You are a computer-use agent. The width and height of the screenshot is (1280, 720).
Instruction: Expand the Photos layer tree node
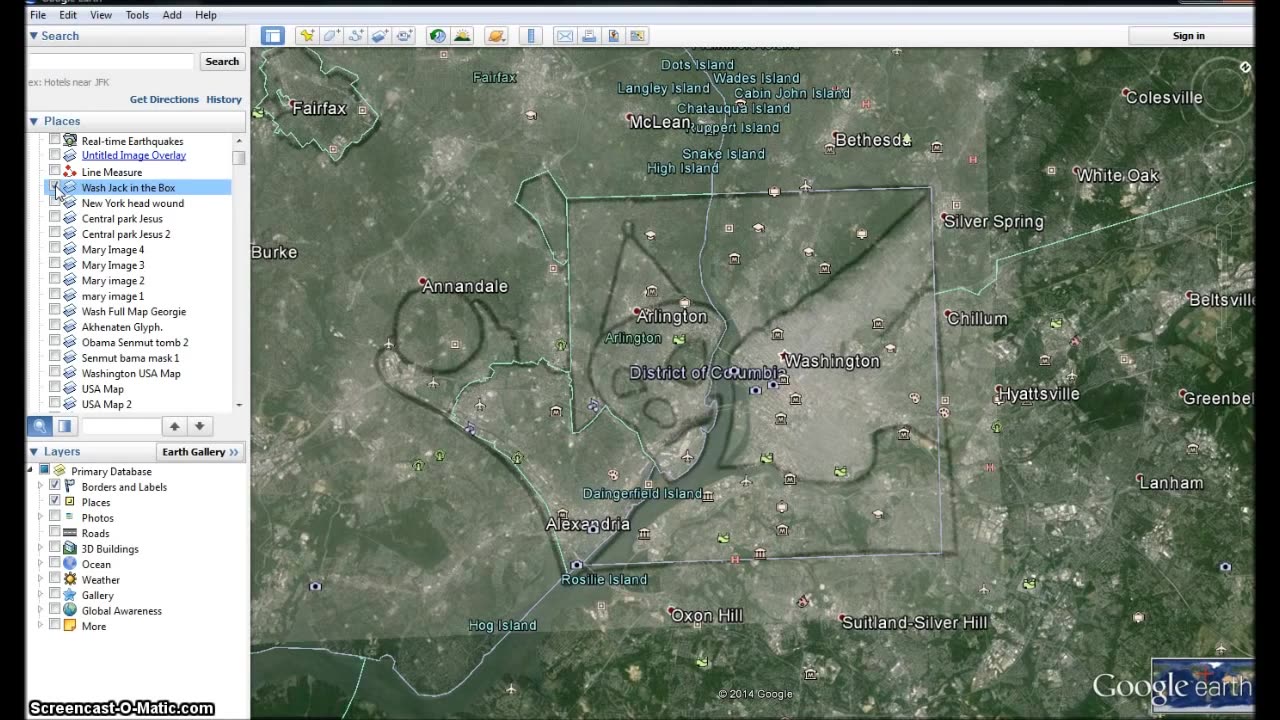coord(41,517)
